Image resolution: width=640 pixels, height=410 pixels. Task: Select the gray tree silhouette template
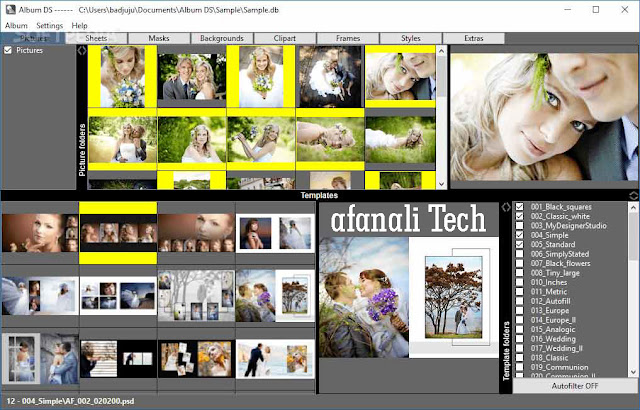[196, 295]
